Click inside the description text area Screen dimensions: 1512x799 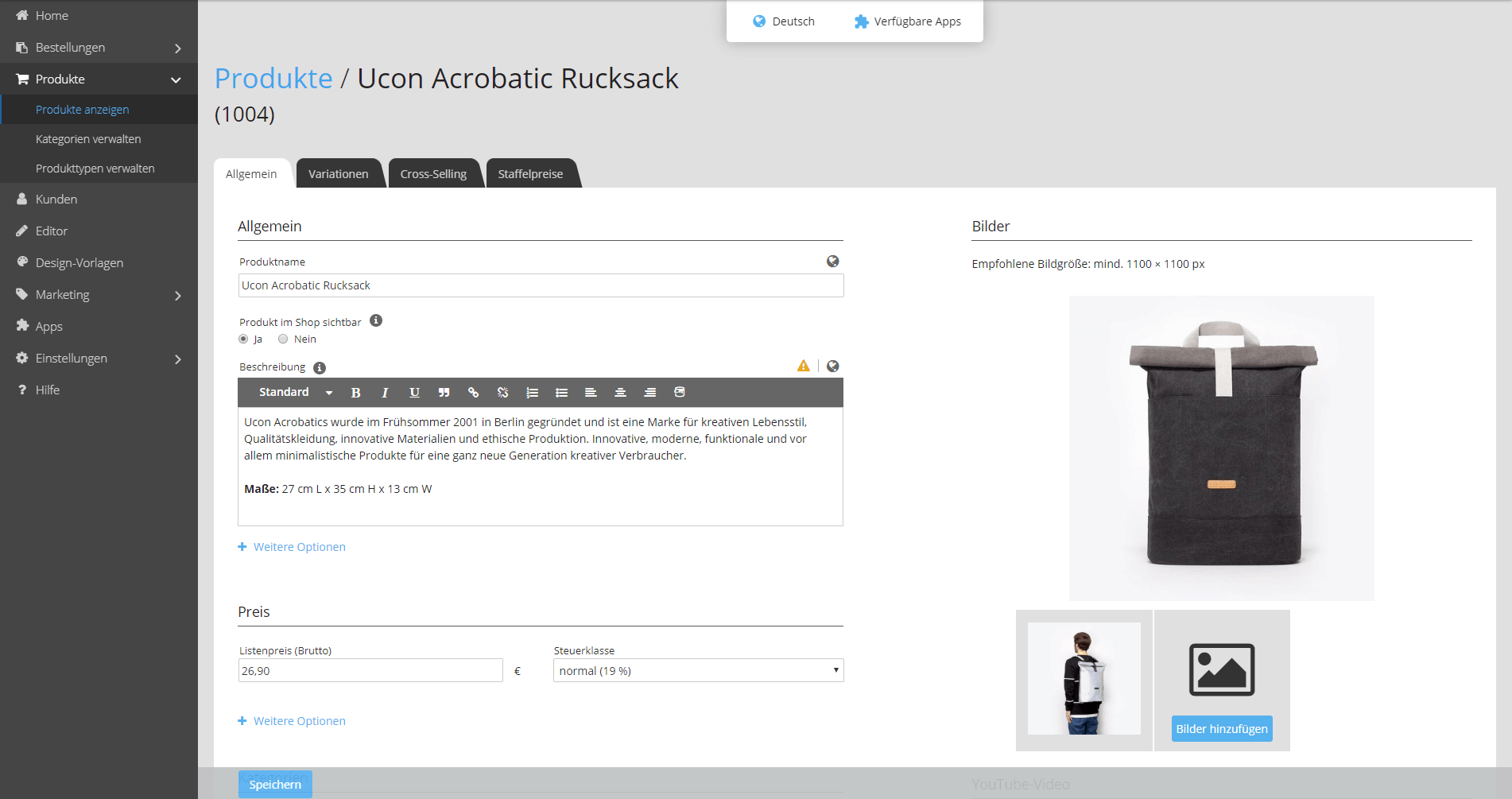pos(541,466)
